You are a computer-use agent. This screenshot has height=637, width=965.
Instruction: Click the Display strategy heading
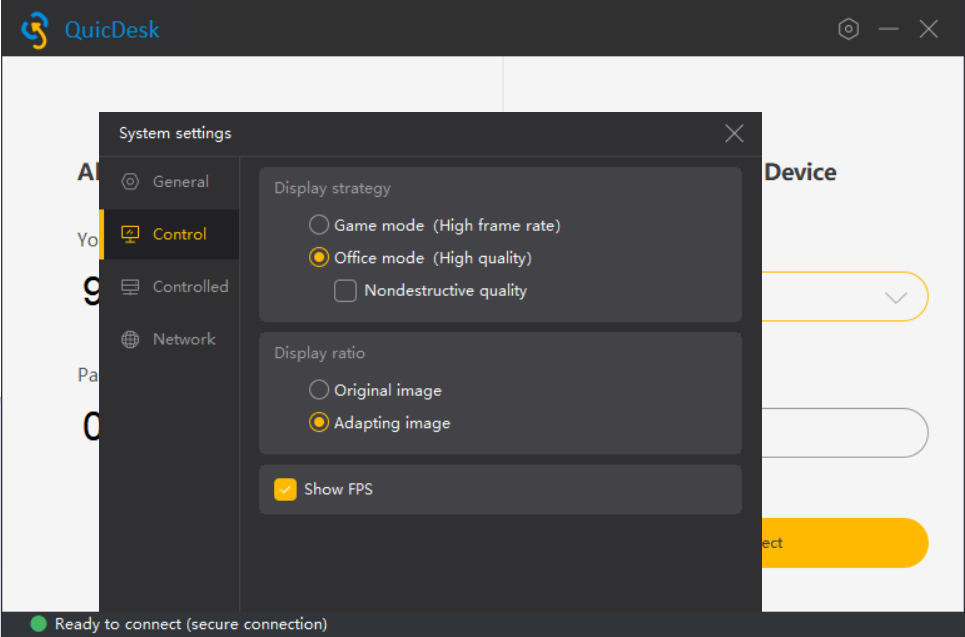[x=332, y=188]
